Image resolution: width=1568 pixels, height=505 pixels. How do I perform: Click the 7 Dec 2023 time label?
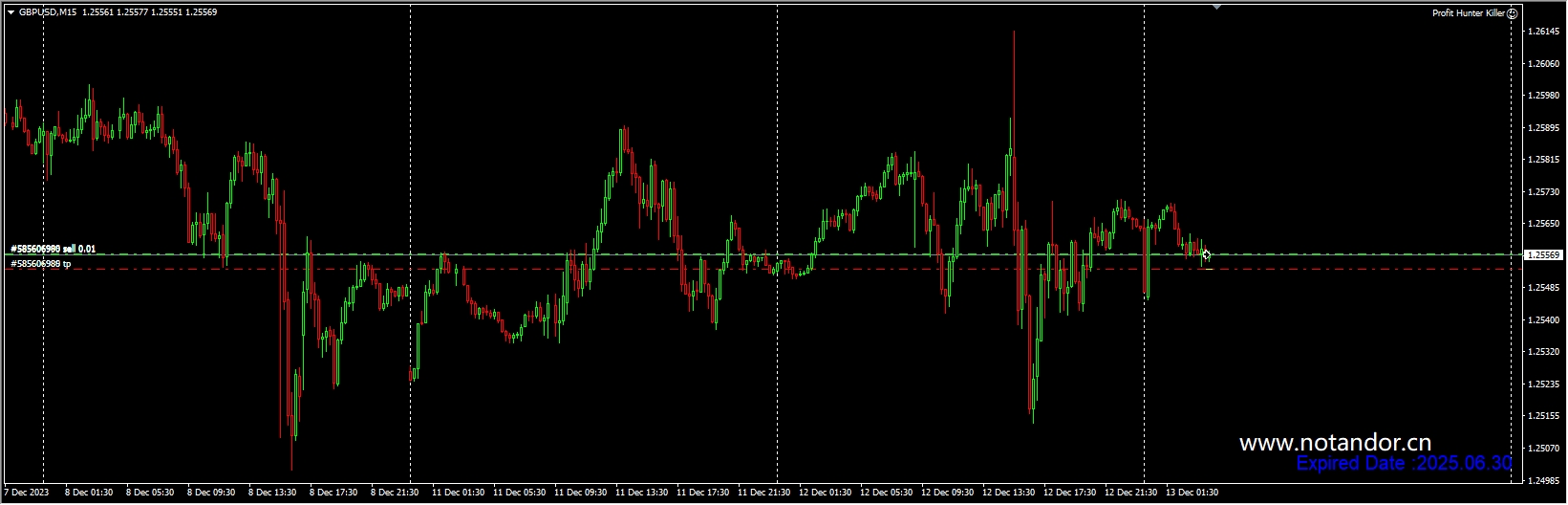(x=26, y=494)
